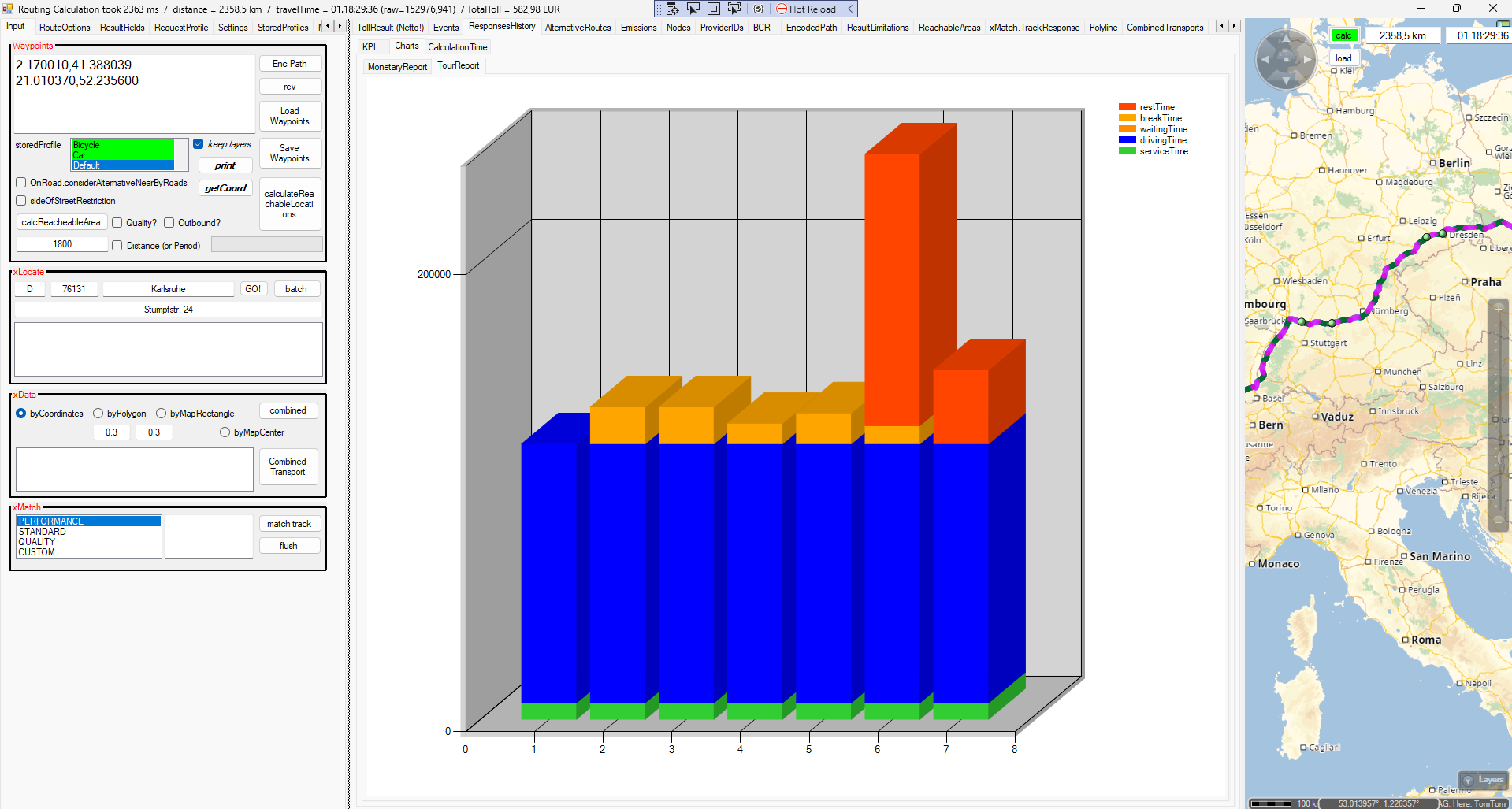Click the restTime legend color swatch

(1127, 107)
